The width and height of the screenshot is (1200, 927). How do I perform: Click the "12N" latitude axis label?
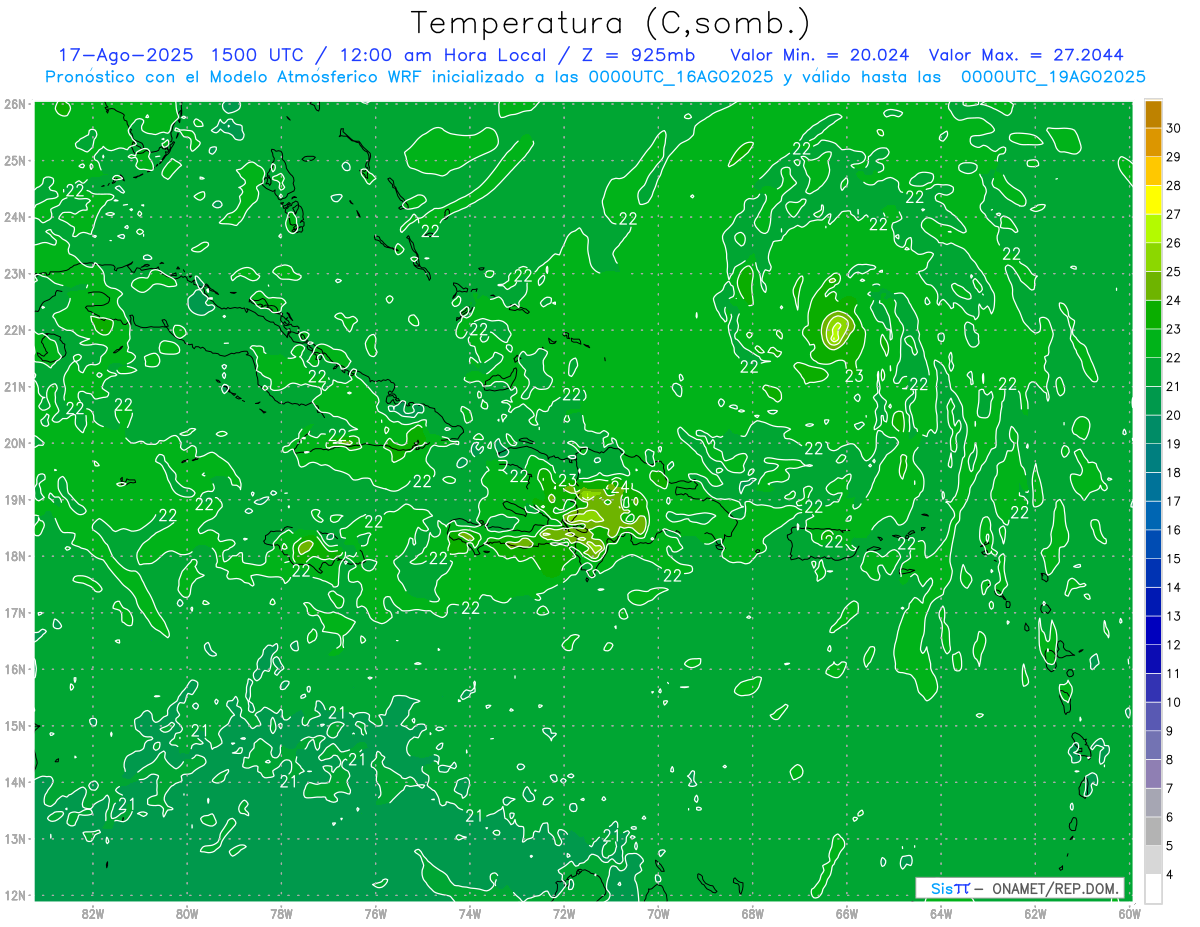point(15,895)
